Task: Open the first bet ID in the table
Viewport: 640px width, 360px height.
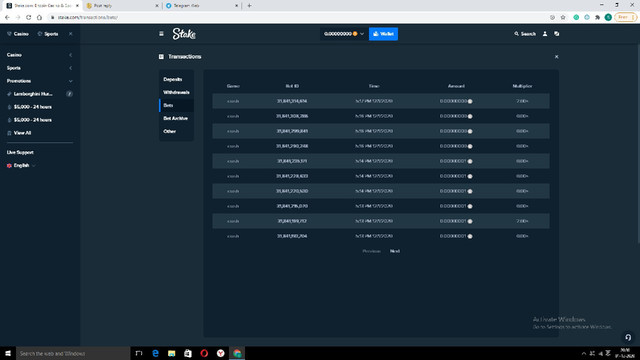Action: pyautogui.click(x=292, y=101)
